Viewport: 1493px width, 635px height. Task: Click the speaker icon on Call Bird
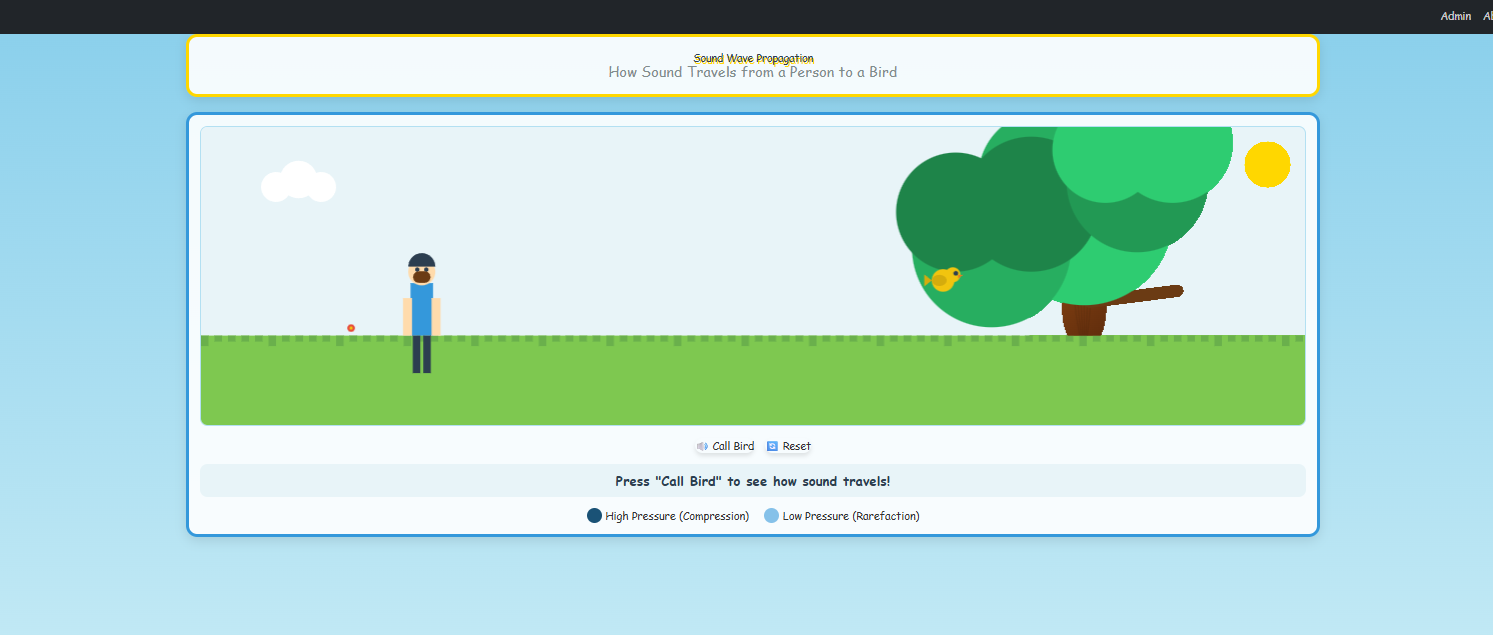[x=703, y=446]
